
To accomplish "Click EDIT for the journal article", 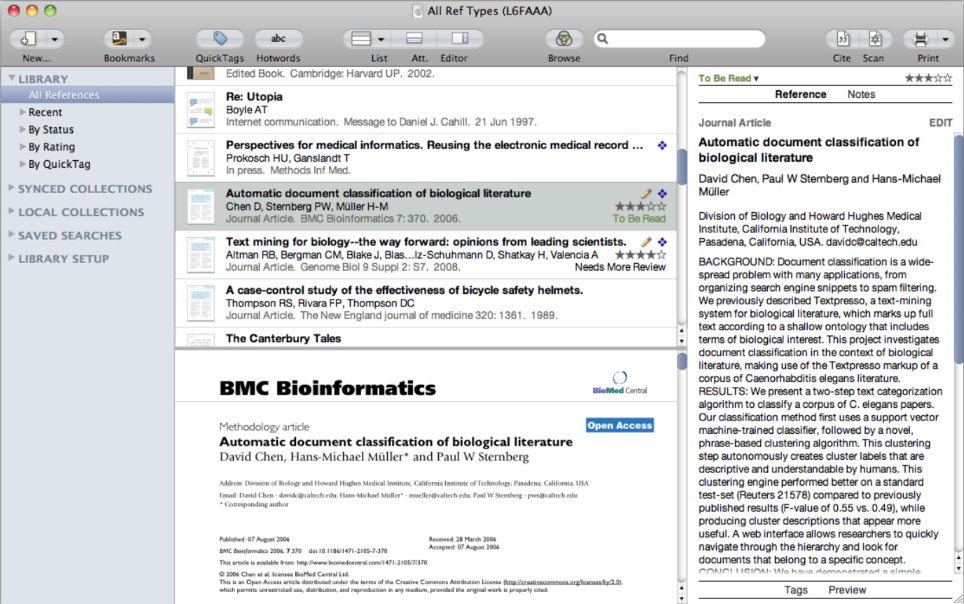I will click(940, 123).
